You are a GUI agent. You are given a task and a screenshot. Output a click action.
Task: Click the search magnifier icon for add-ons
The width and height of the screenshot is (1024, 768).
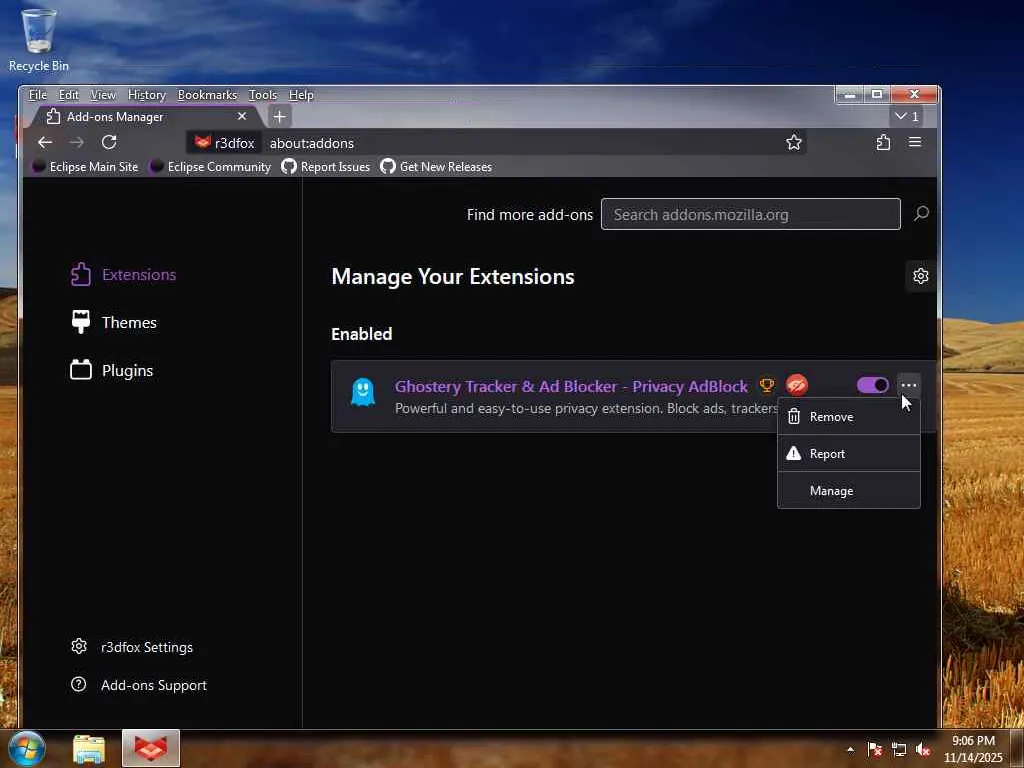(921, 214)
